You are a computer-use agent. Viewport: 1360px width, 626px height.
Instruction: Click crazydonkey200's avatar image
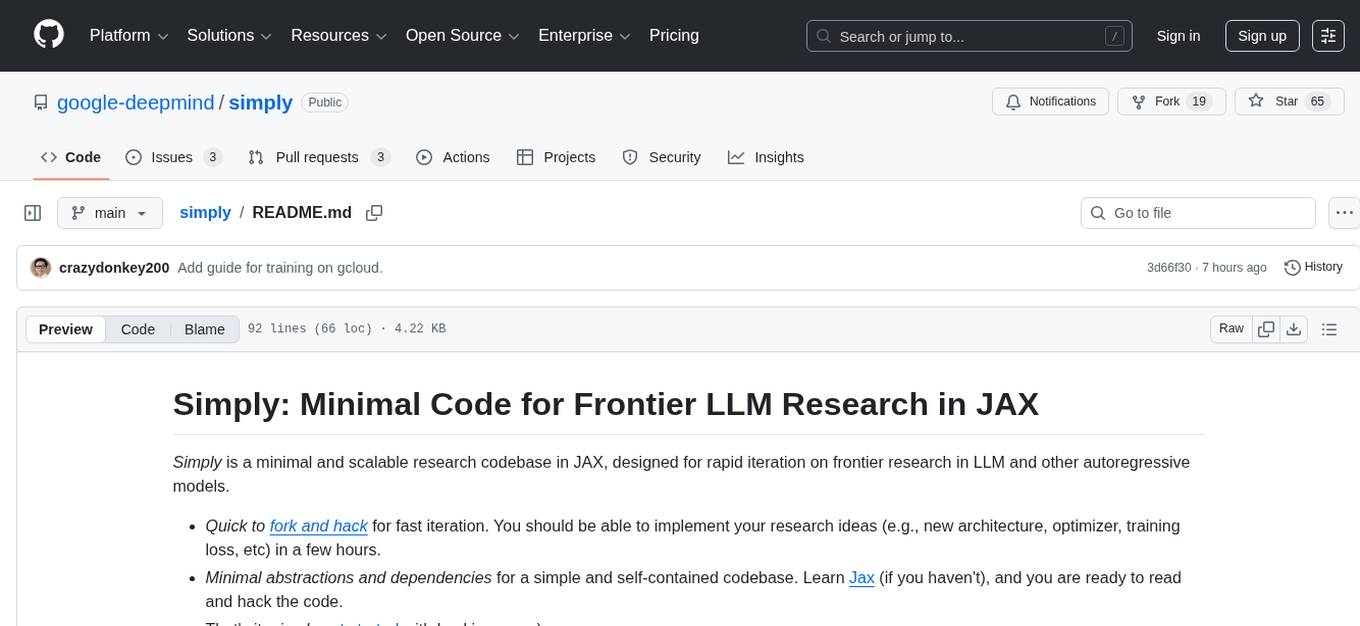click(x=41, y=267)
